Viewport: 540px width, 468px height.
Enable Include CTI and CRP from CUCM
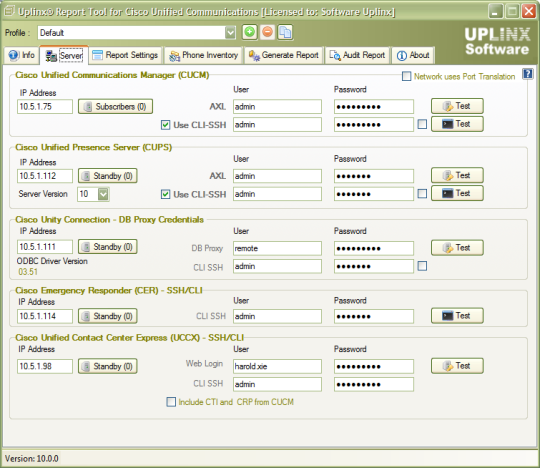(171, 402)
